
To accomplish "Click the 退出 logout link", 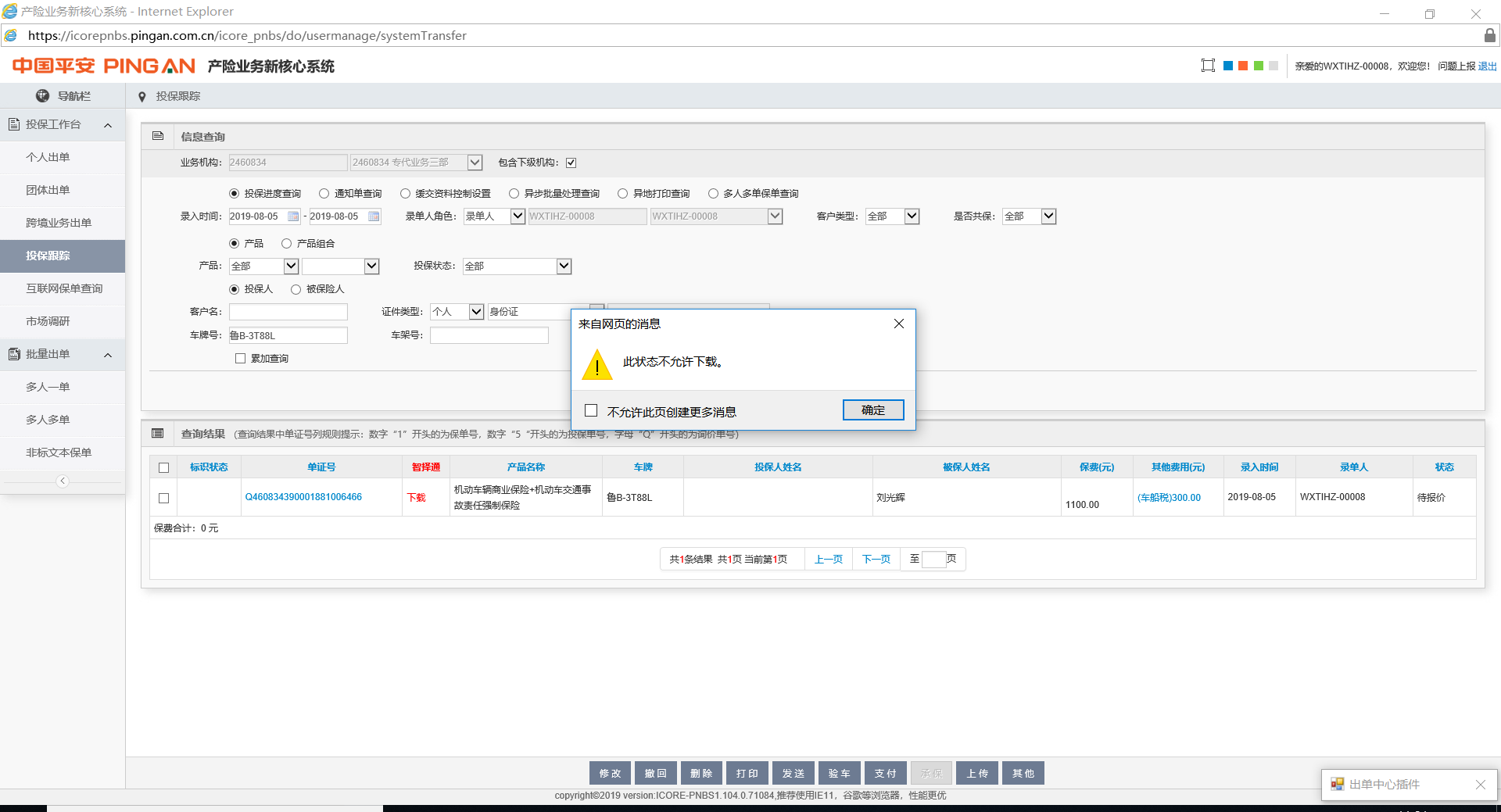I will (x=1487, y=66).
